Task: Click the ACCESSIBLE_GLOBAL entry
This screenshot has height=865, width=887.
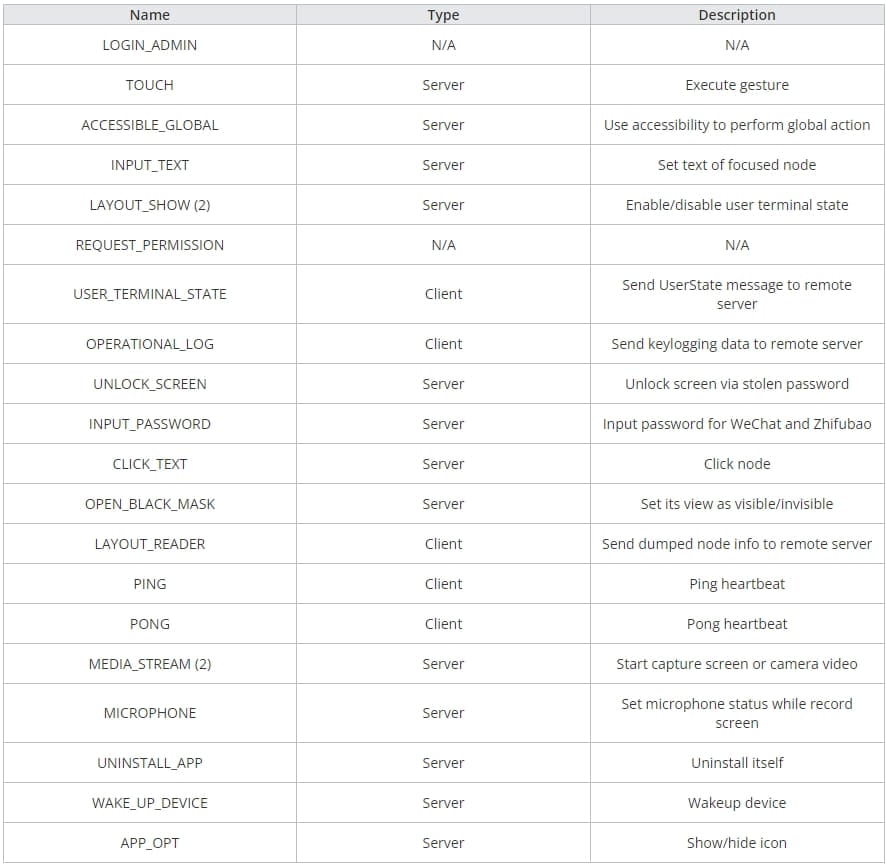Action: 150,125
